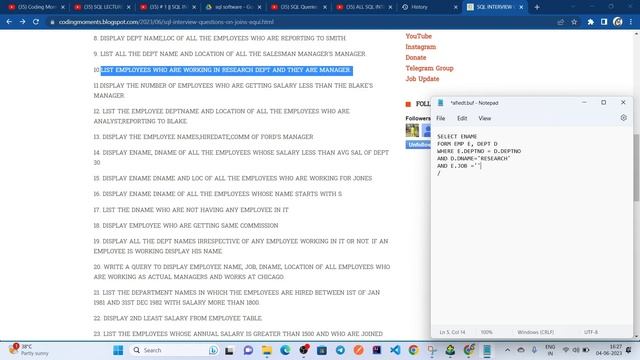Open the Job Update link
Image resolution: width=640 pixels, height=360 pixels.
point(422,79)
